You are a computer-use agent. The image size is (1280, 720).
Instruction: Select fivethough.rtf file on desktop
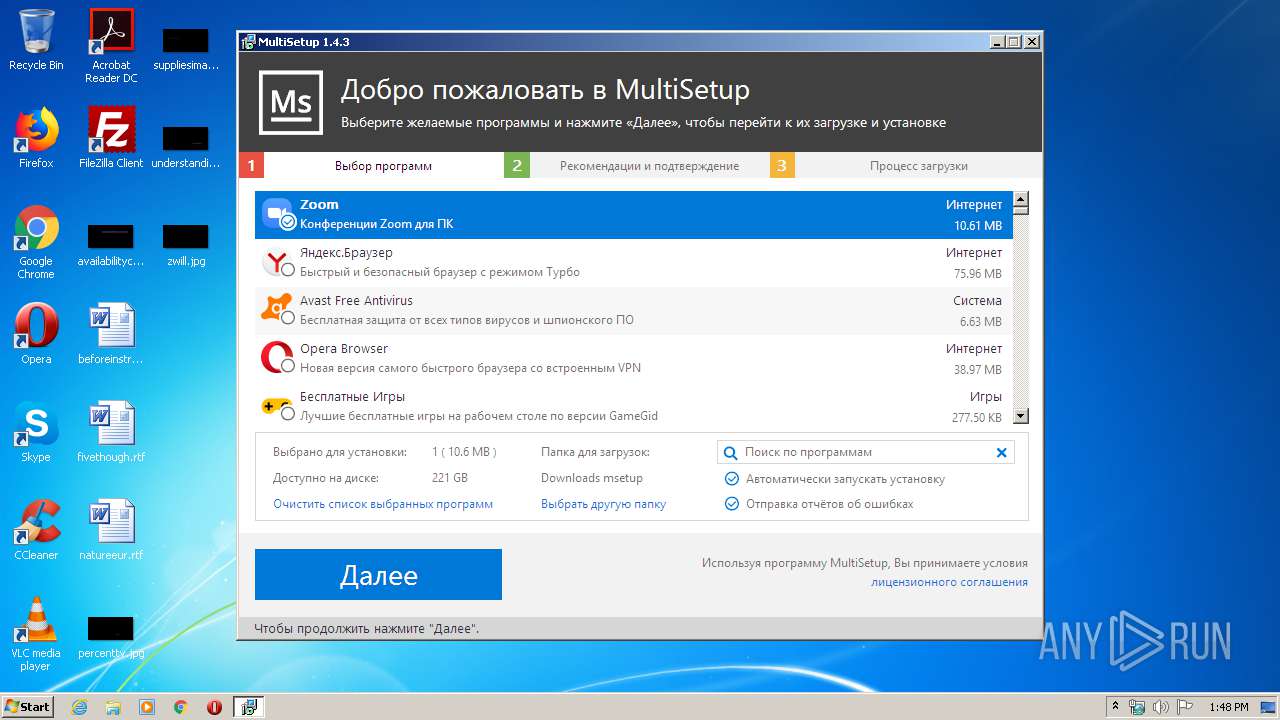coord(111,432)
